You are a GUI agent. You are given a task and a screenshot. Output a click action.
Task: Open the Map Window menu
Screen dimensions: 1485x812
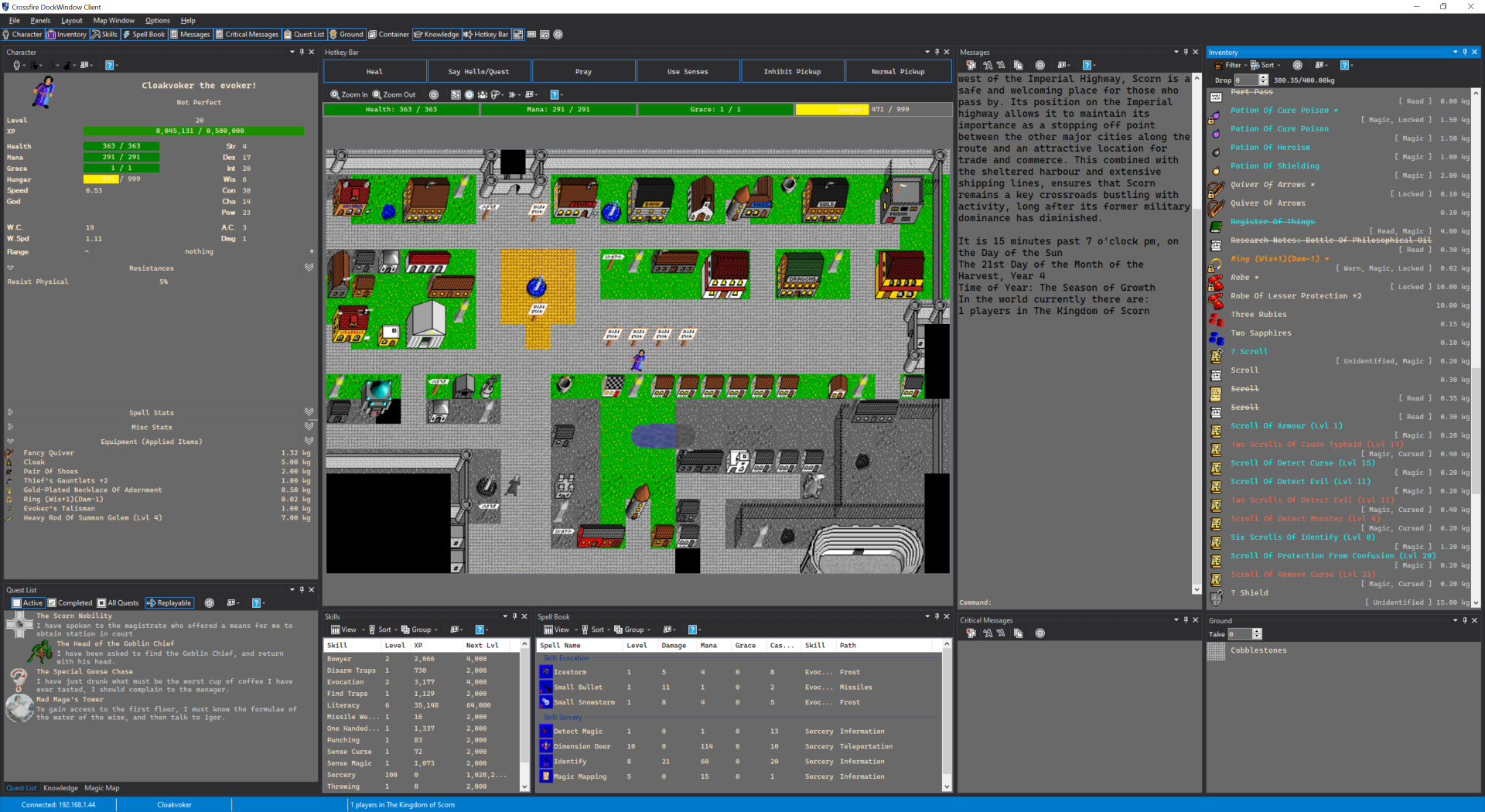pos(114,21)
